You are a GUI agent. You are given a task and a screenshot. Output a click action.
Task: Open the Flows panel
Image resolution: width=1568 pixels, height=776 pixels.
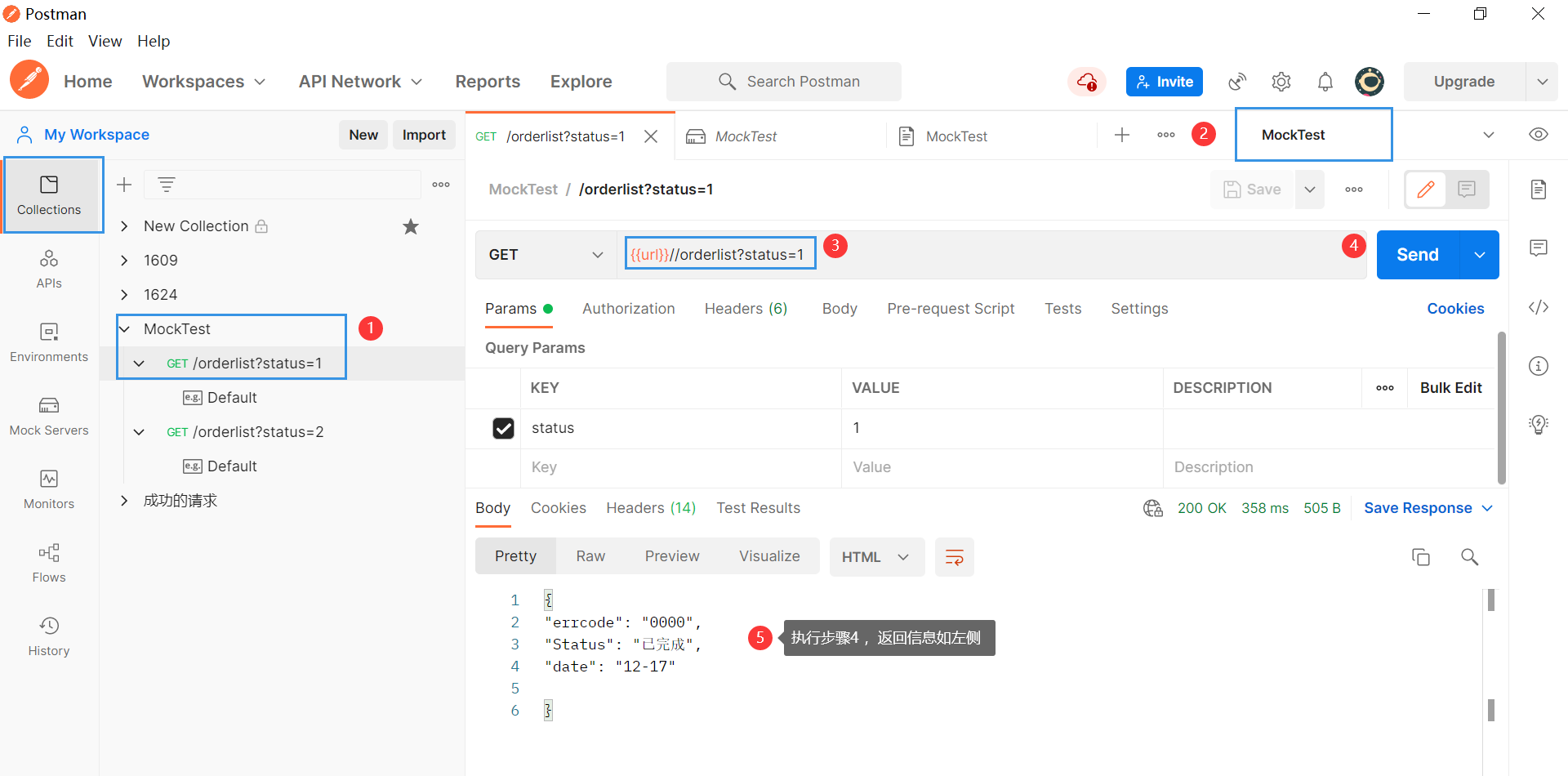tap(49, 562)
